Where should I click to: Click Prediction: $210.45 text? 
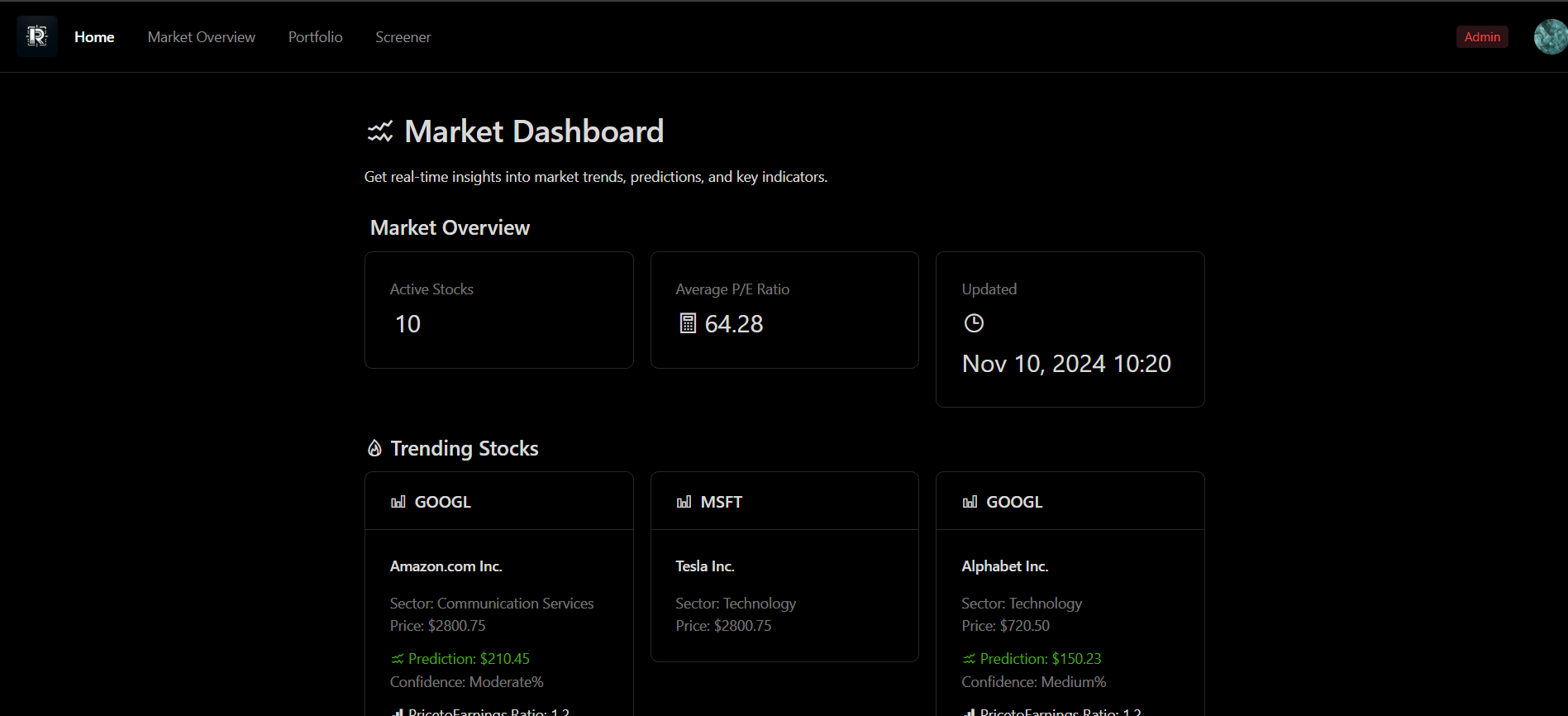coord(469,659)
